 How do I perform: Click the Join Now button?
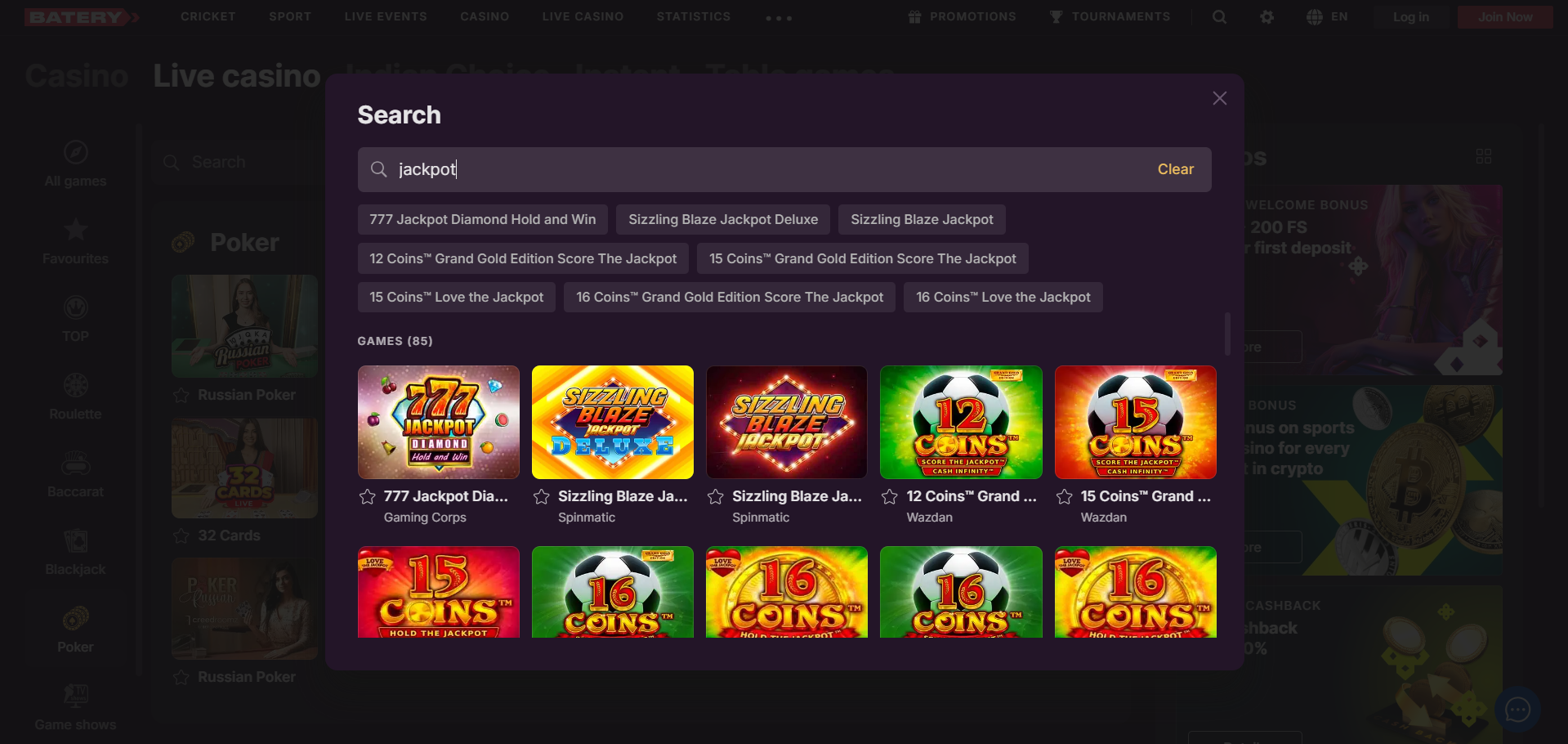pos(1504,17)
